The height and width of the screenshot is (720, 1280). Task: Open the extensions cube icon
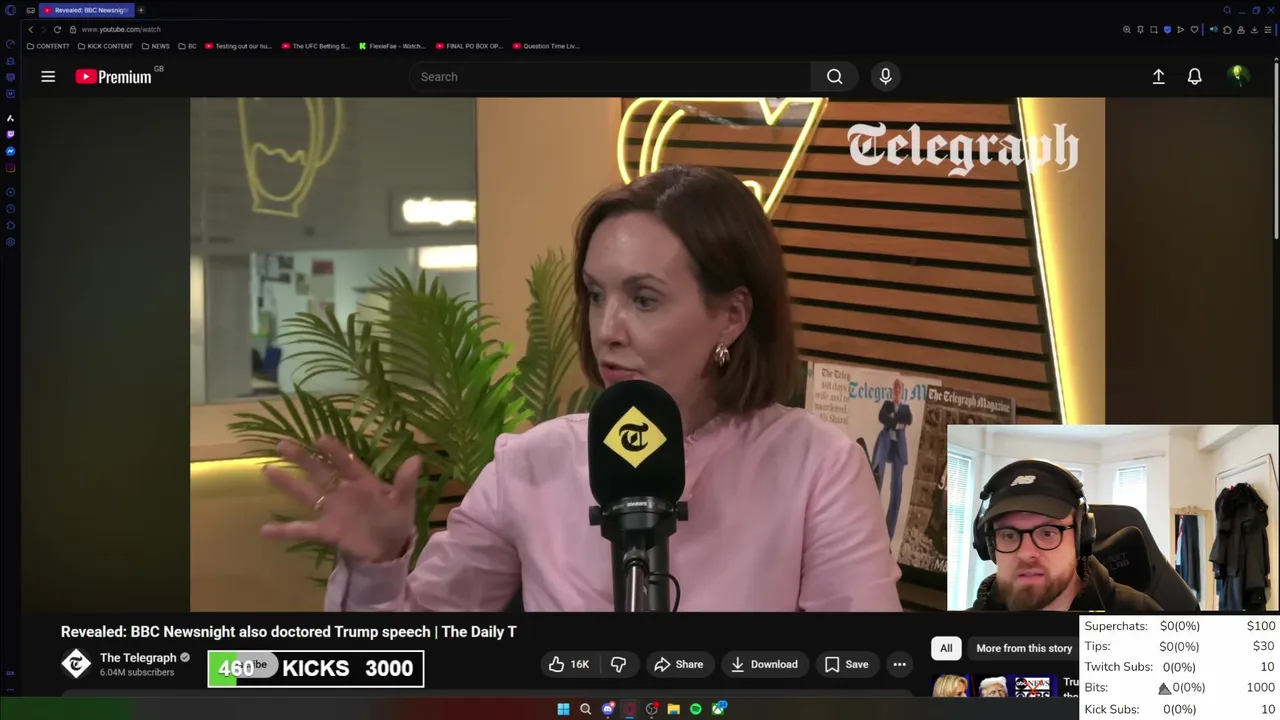[x=1227, y=30]
